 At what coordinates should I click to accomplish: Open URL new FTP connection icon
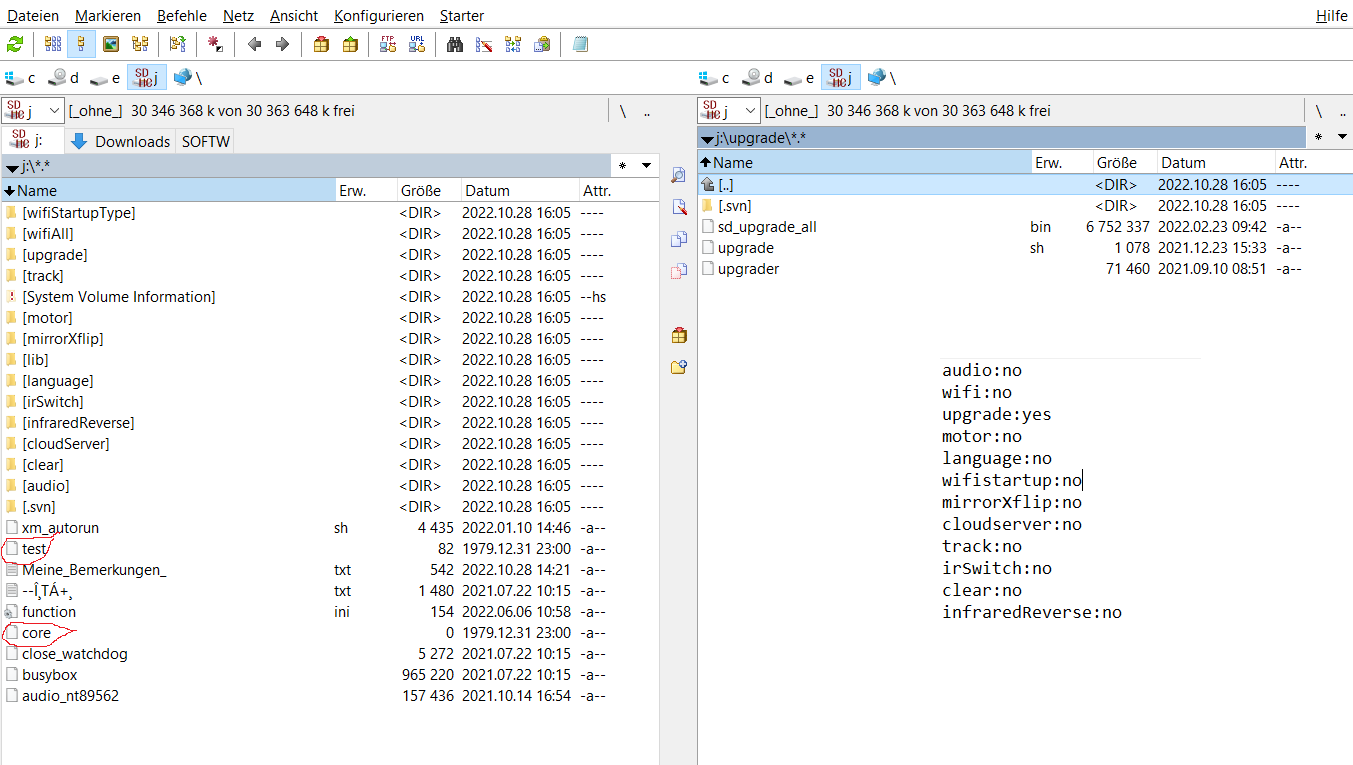click(417, 44)
